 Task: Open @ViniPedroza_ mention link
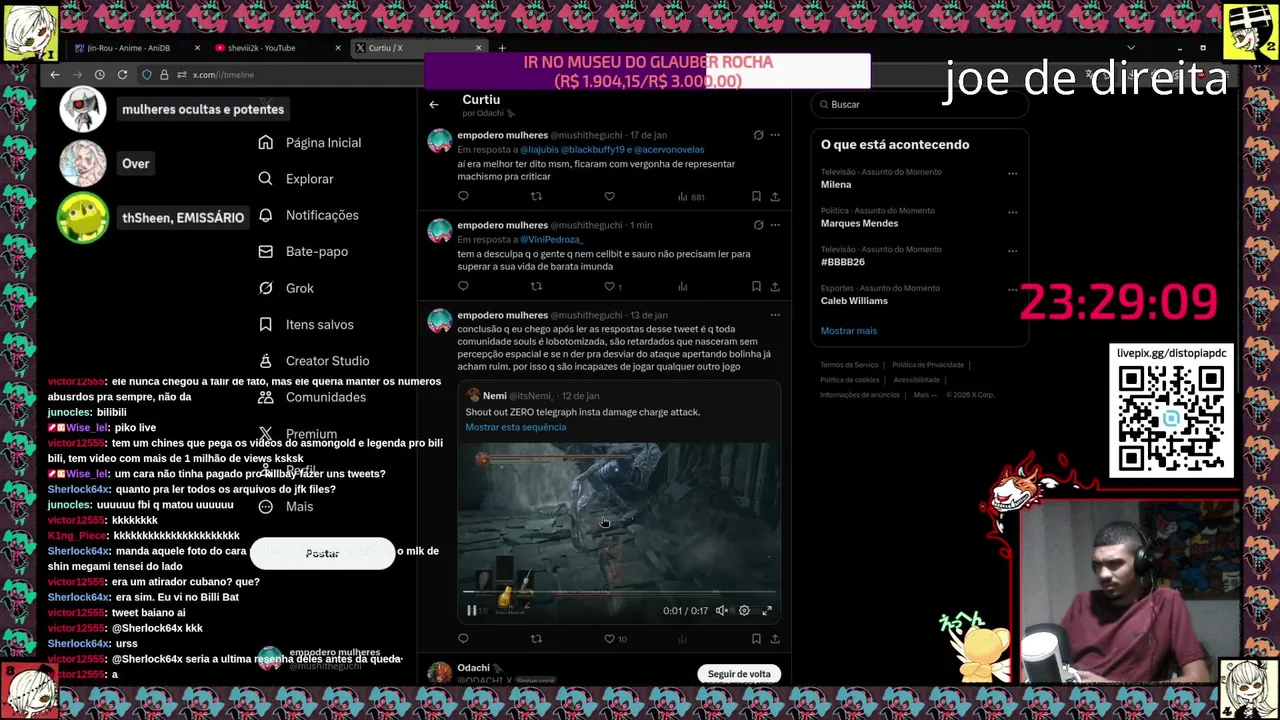550,240
